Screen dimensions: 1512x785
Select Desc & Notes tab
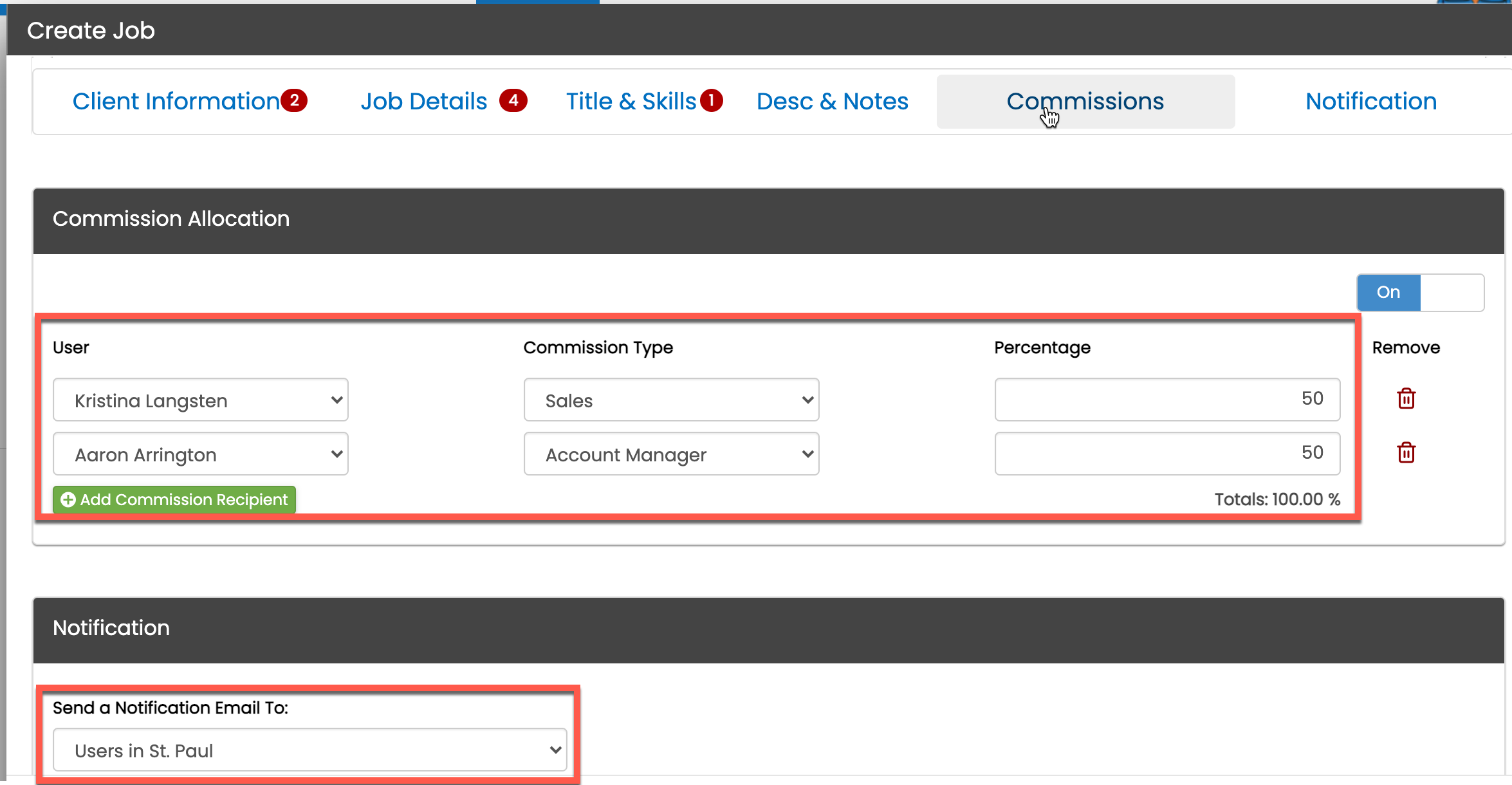(x=832, y=102)
